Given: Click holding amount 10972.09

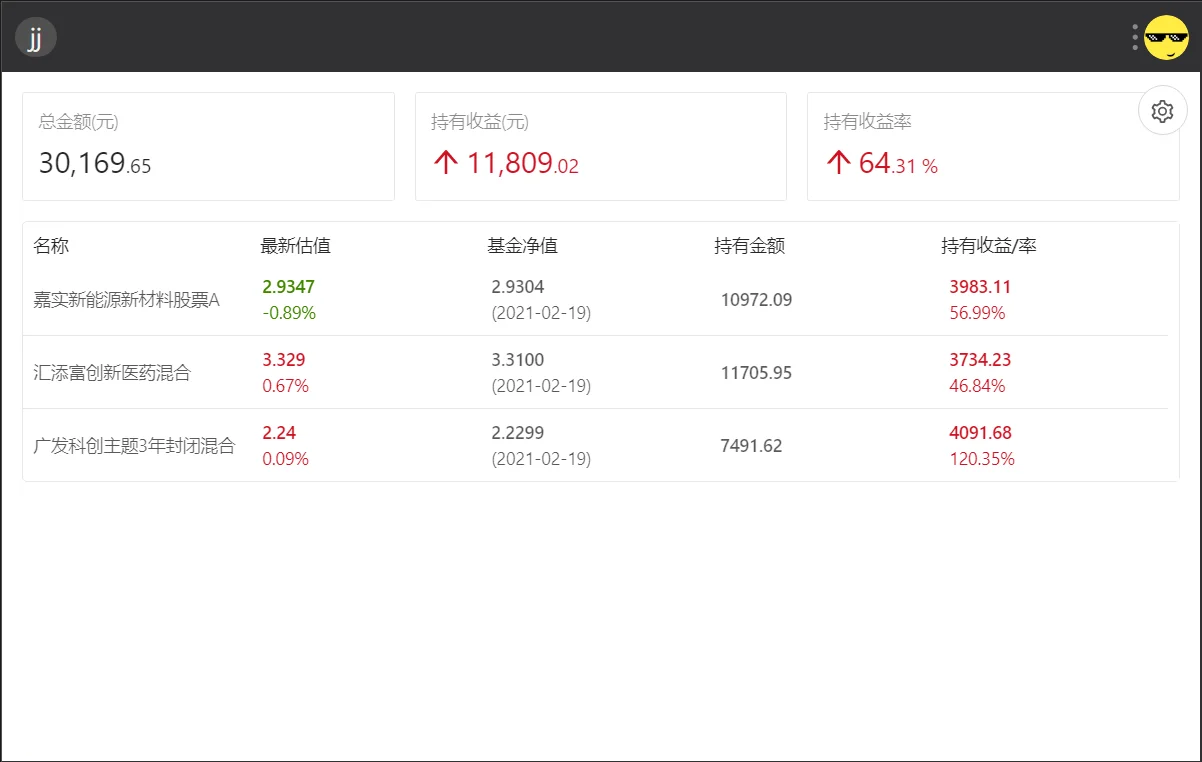Looking at the screenshot, I should pyautogui.click(x=756, y=300).
